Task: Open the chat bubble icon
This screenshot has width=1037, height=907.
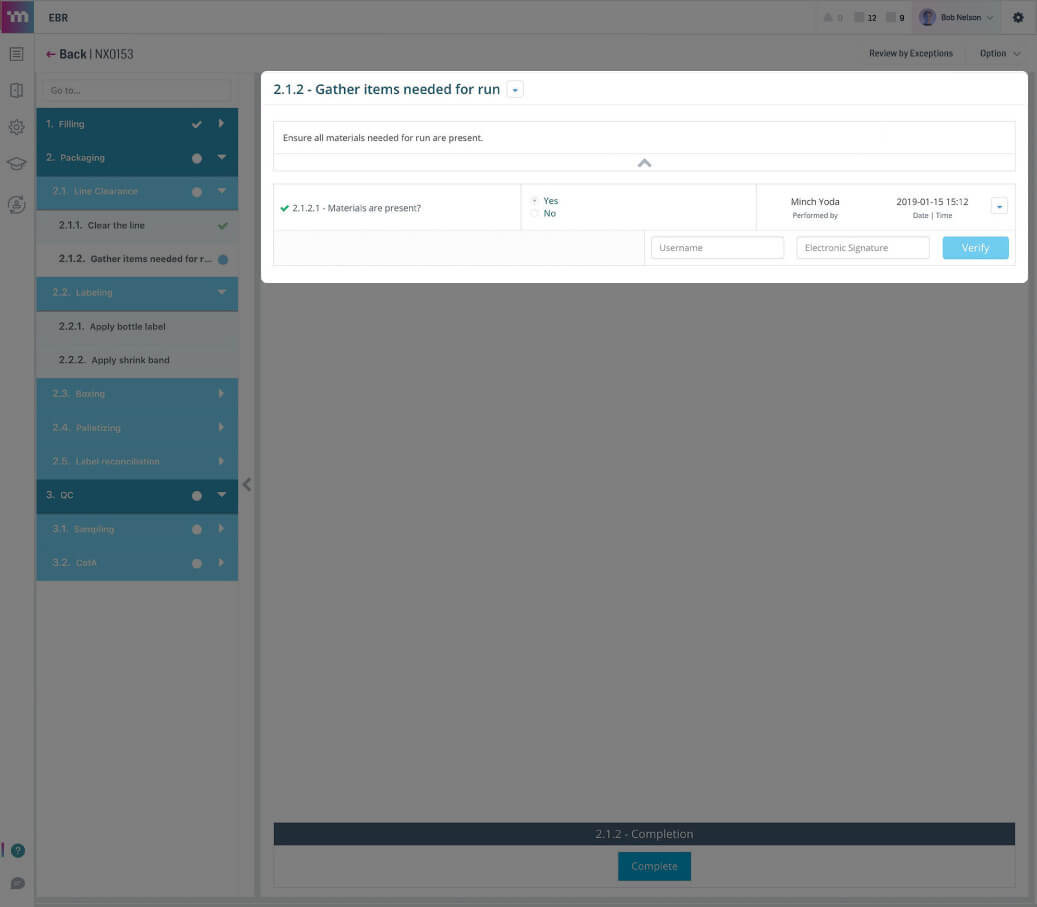Action: 18,883
